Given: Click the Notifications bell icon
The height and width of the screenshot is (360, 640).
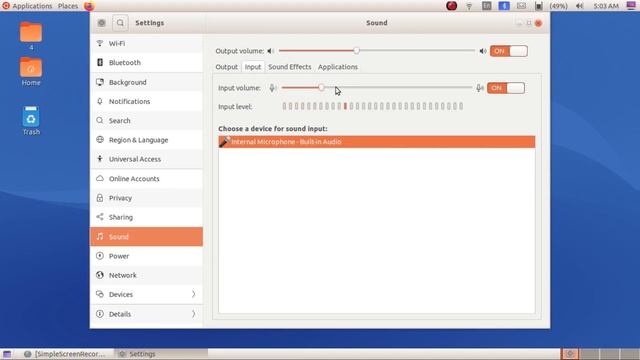Looking at the screenshot, I should 100,101.
